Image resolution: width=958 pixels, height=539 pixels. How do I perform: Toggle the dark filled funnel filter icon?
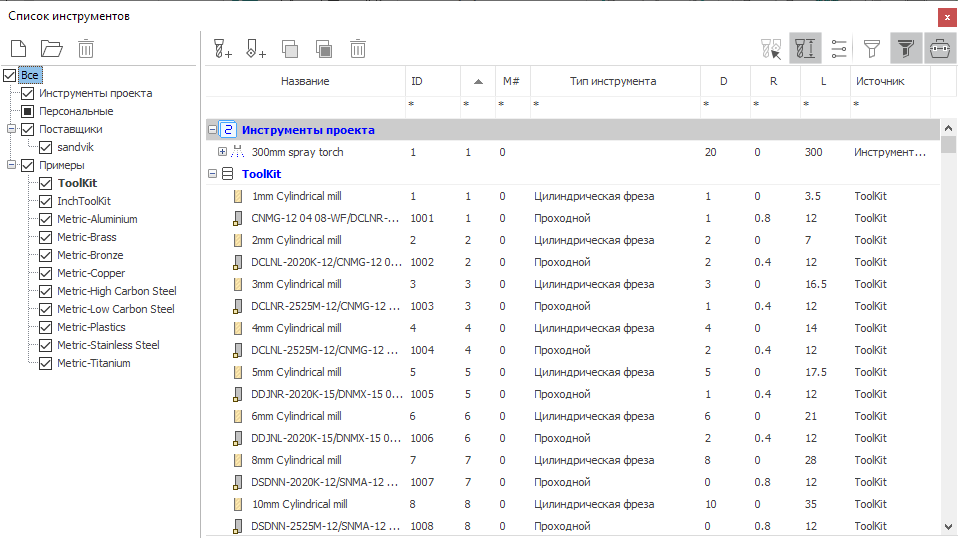point(906,48)
